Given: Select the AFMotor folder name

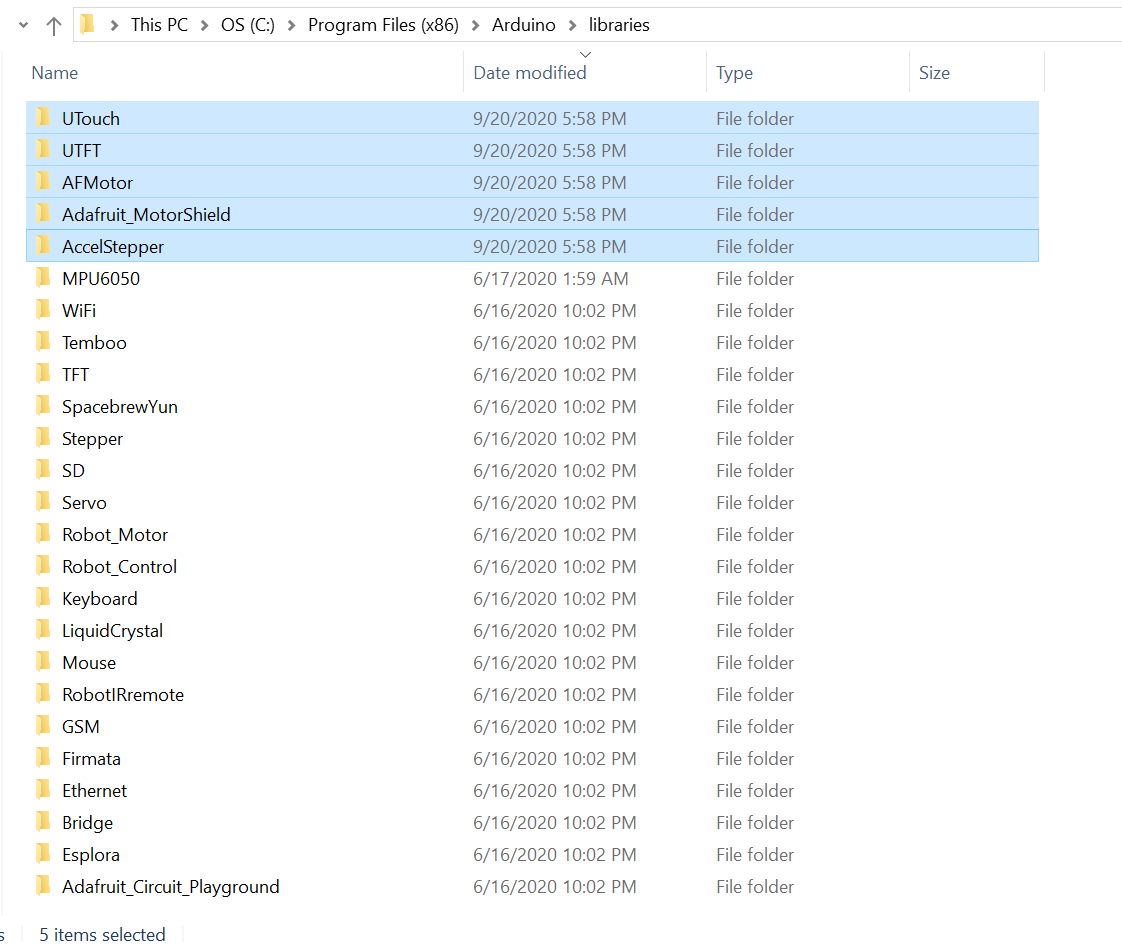Looking at the screenshot, I should (97, 183).
